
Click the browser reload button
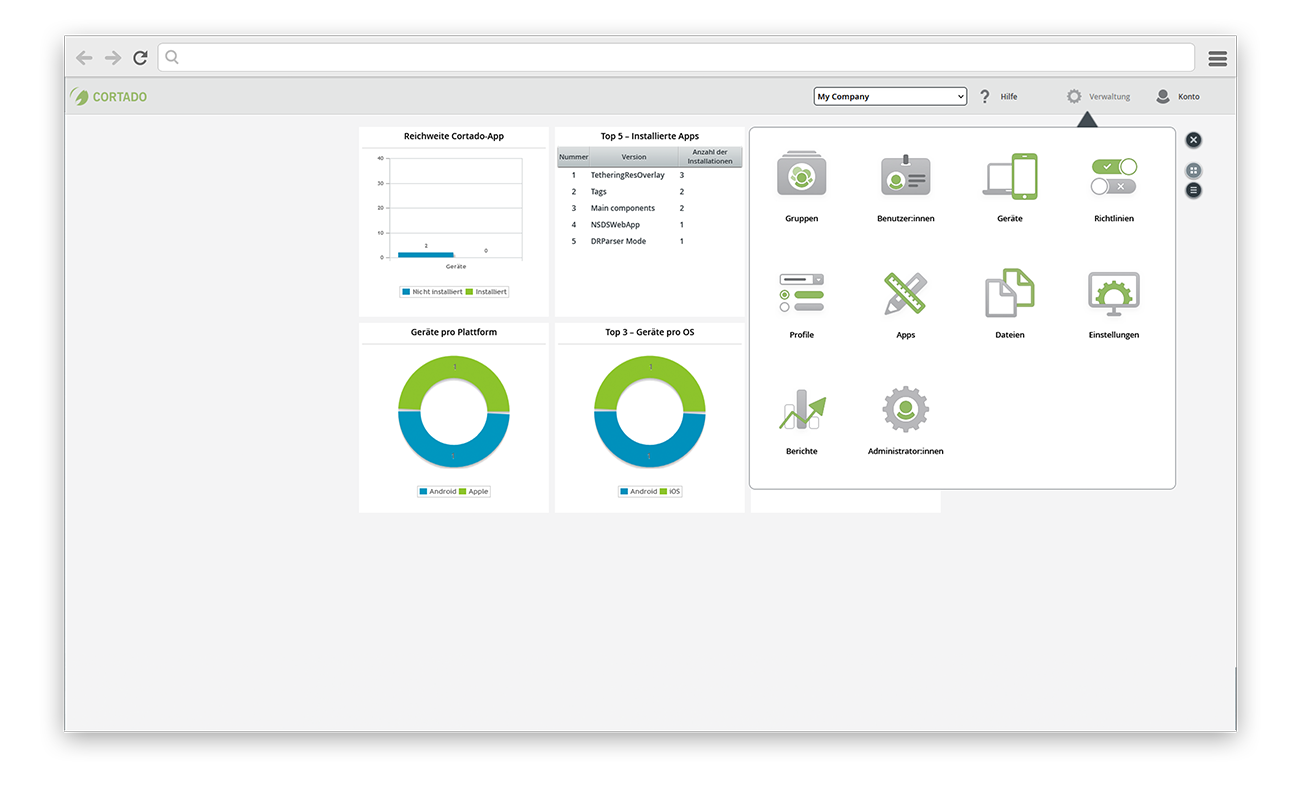coord(140,58)
